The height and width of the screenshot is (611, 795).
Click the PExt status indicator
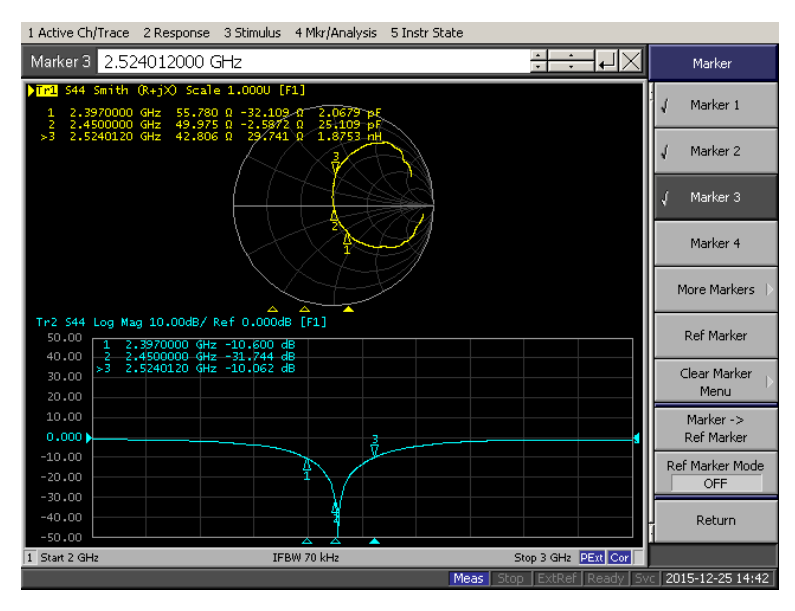(592, 558)
